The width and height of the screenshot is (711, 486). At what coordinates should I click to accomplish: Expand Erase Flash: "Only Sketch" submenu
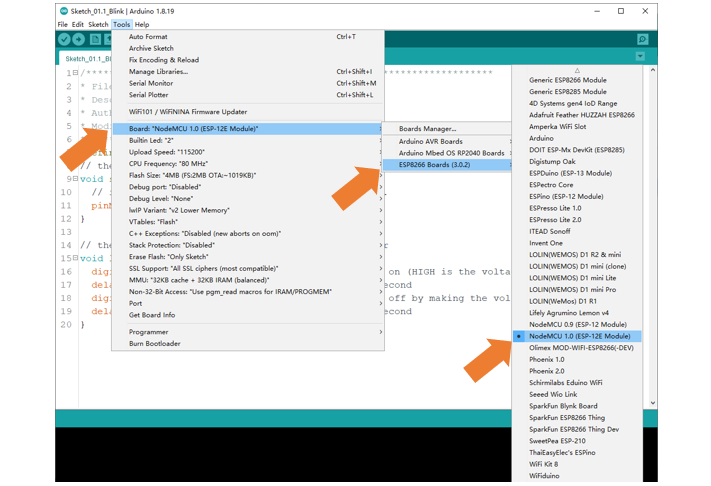click(x=248, y=257)
